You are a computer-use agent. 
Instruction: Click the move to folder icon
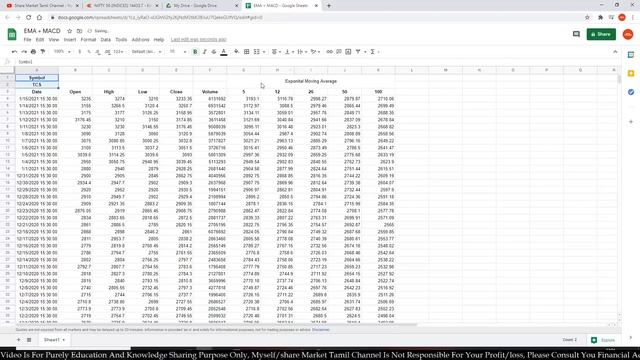click(79, 31)
